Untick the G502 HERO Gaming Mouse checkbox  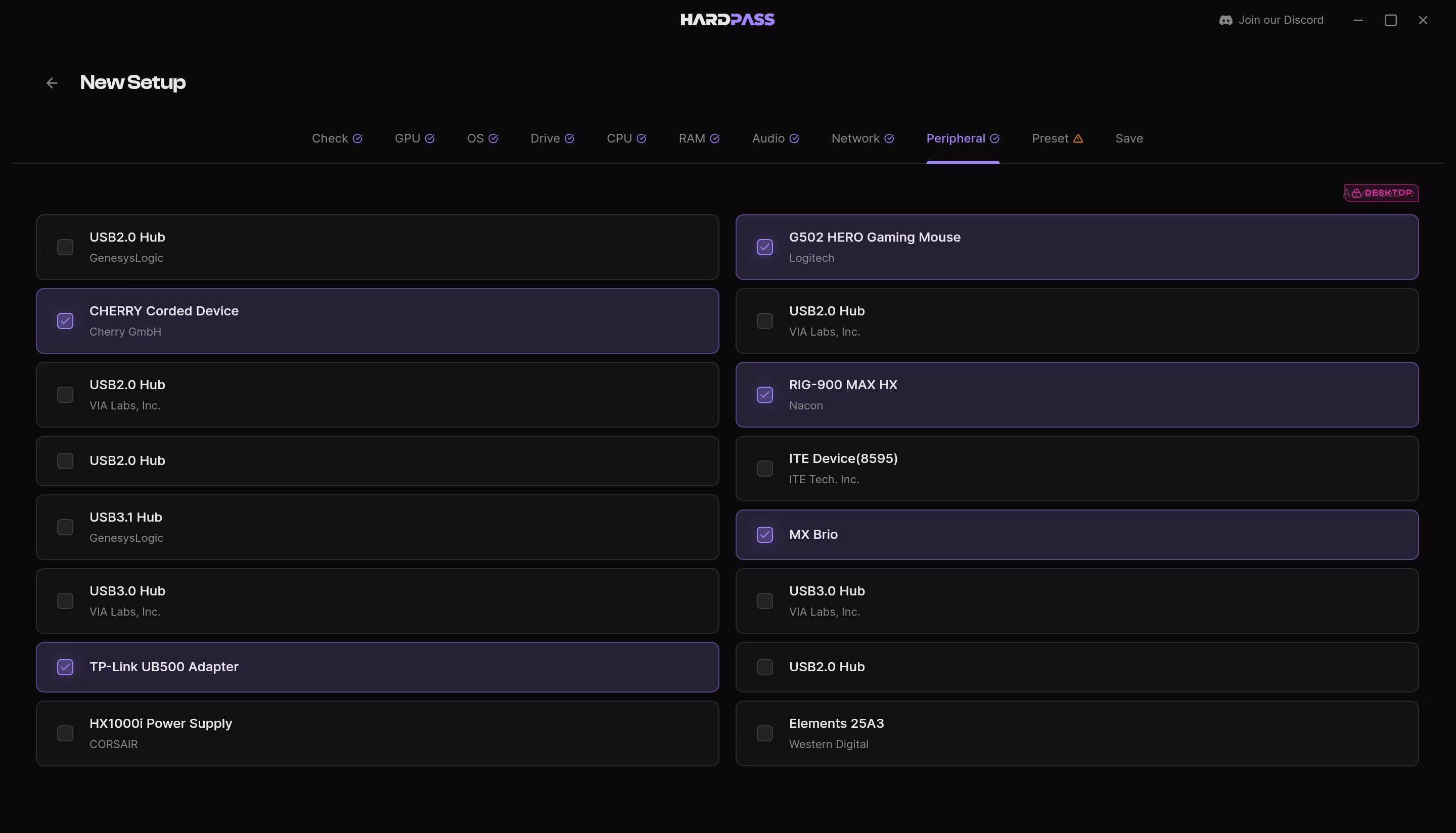pos(765,247)
